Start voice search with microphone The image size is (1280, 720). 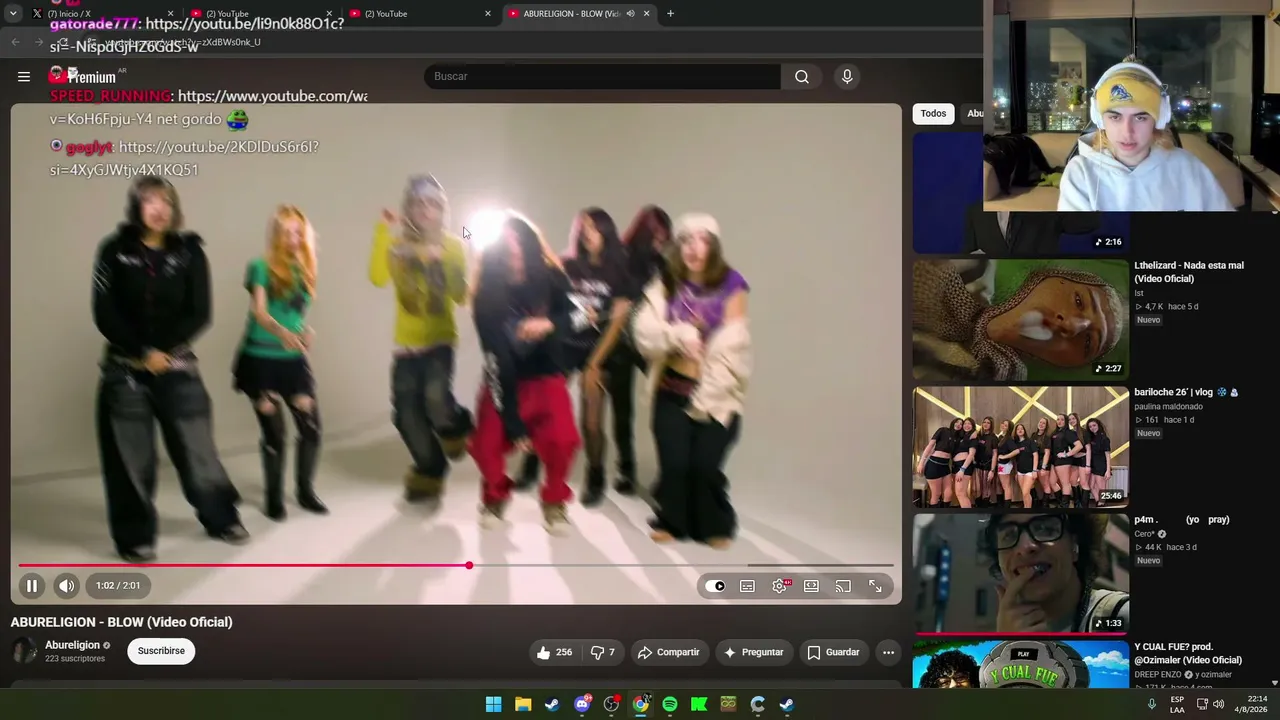pos(847,76)
